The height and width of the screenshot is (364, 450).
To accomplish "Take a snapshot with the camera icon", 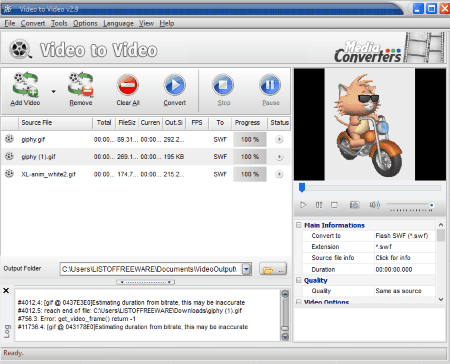I will click(x=354, y=205).
